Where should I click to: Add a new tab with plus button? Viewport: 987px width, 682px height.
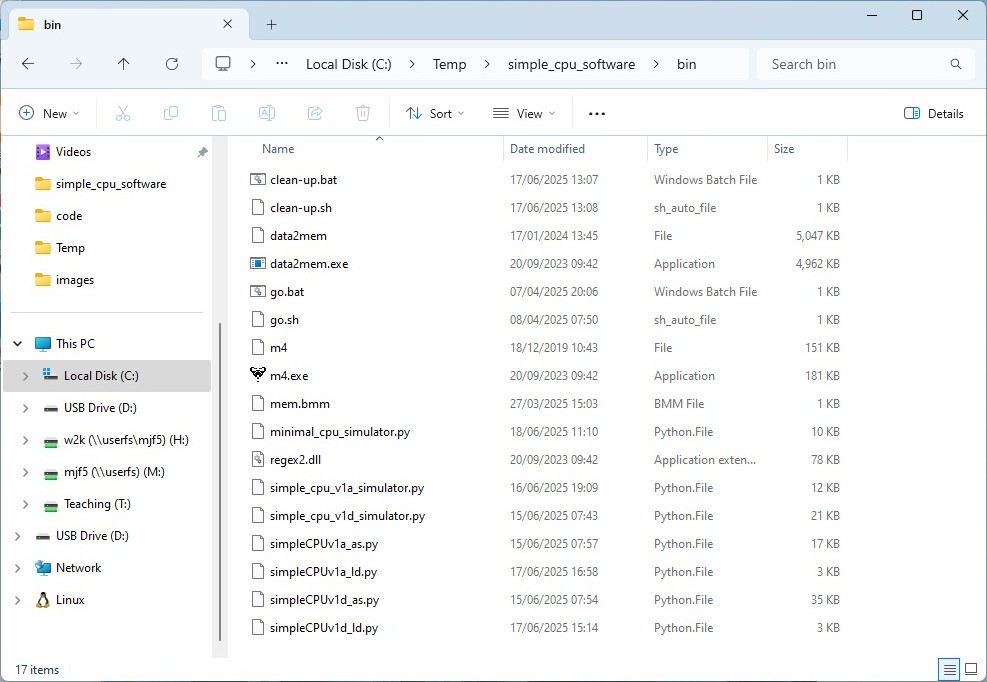click(x=271, y=24)
